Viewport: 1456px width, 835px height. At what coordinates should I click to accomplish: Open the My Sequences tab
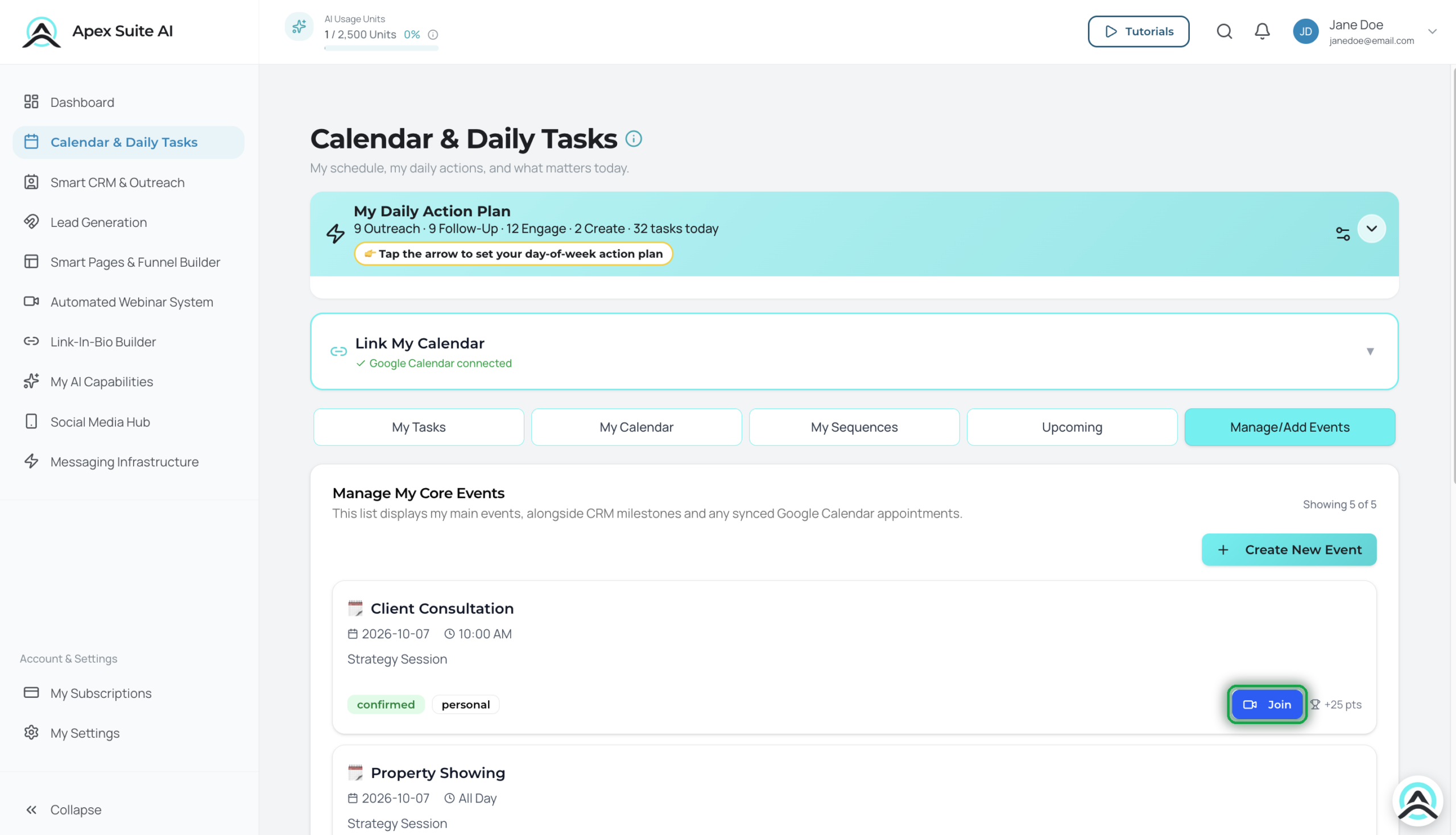(x=854, y=427)
